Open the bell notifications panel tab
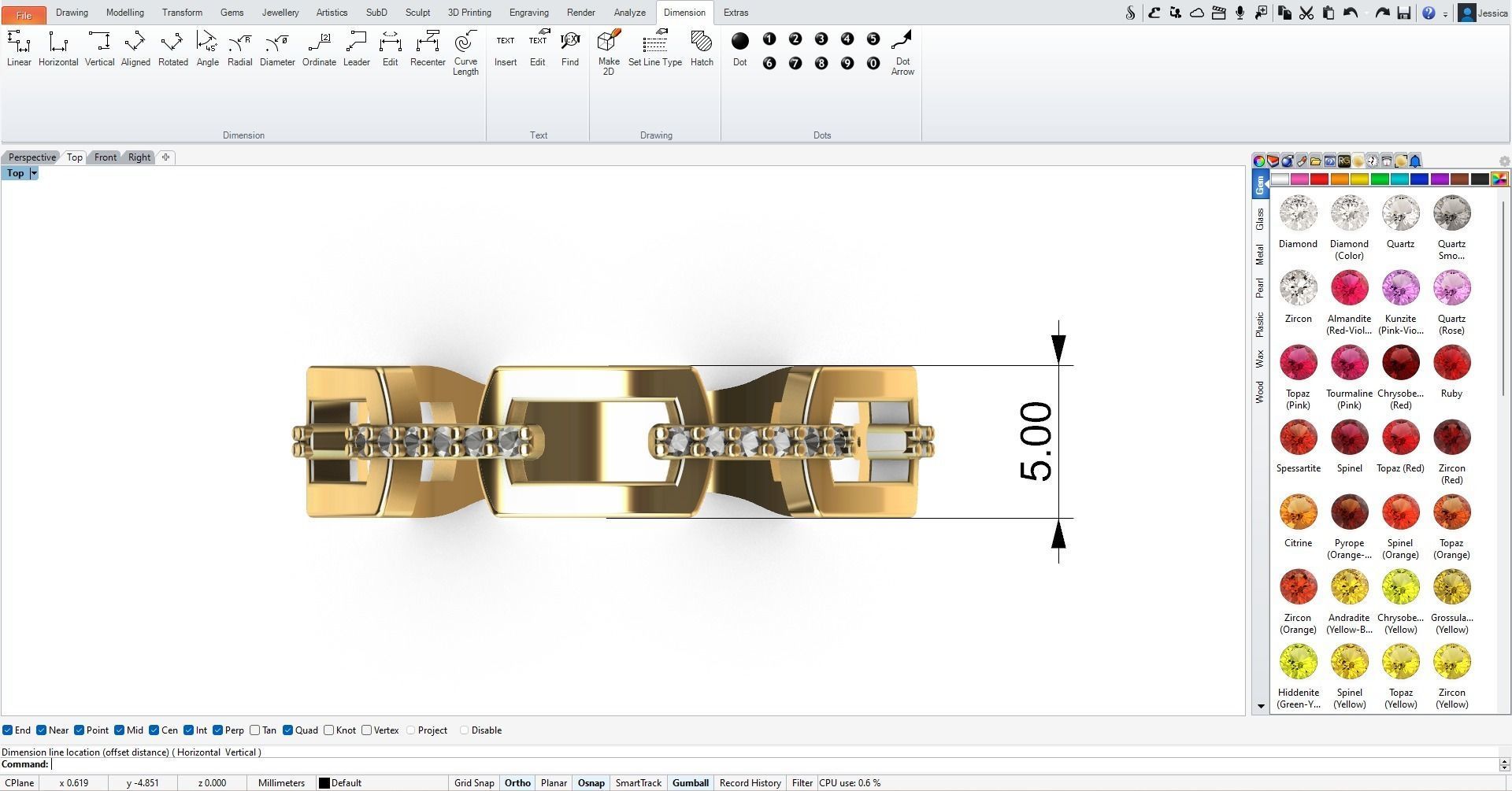Viewport: 1512px width, 791px height. [x=1415, y=161]
